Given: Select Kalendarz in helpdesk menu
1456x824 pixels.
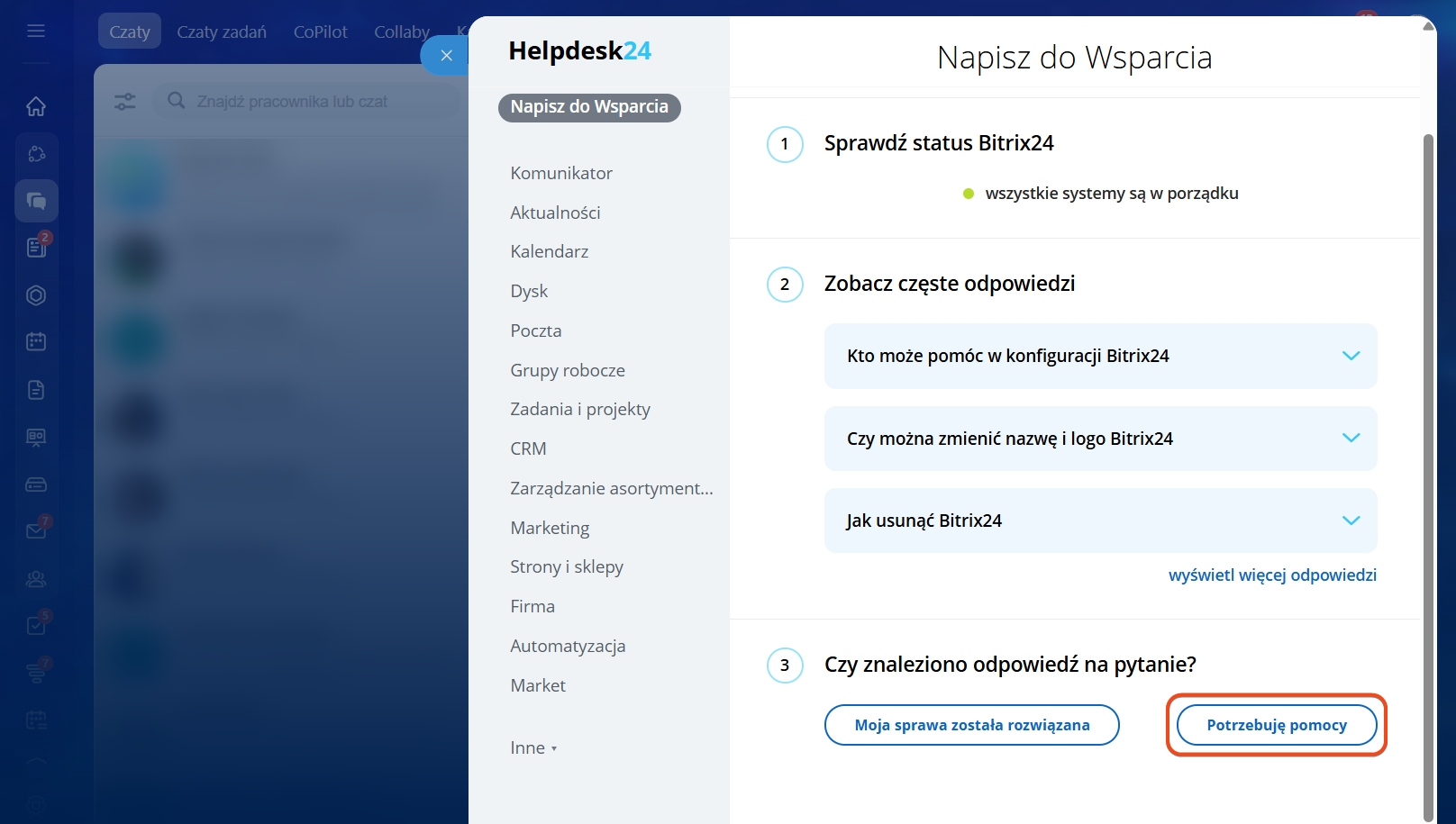Looking at the screenshot, I should (x=549, y=251).
